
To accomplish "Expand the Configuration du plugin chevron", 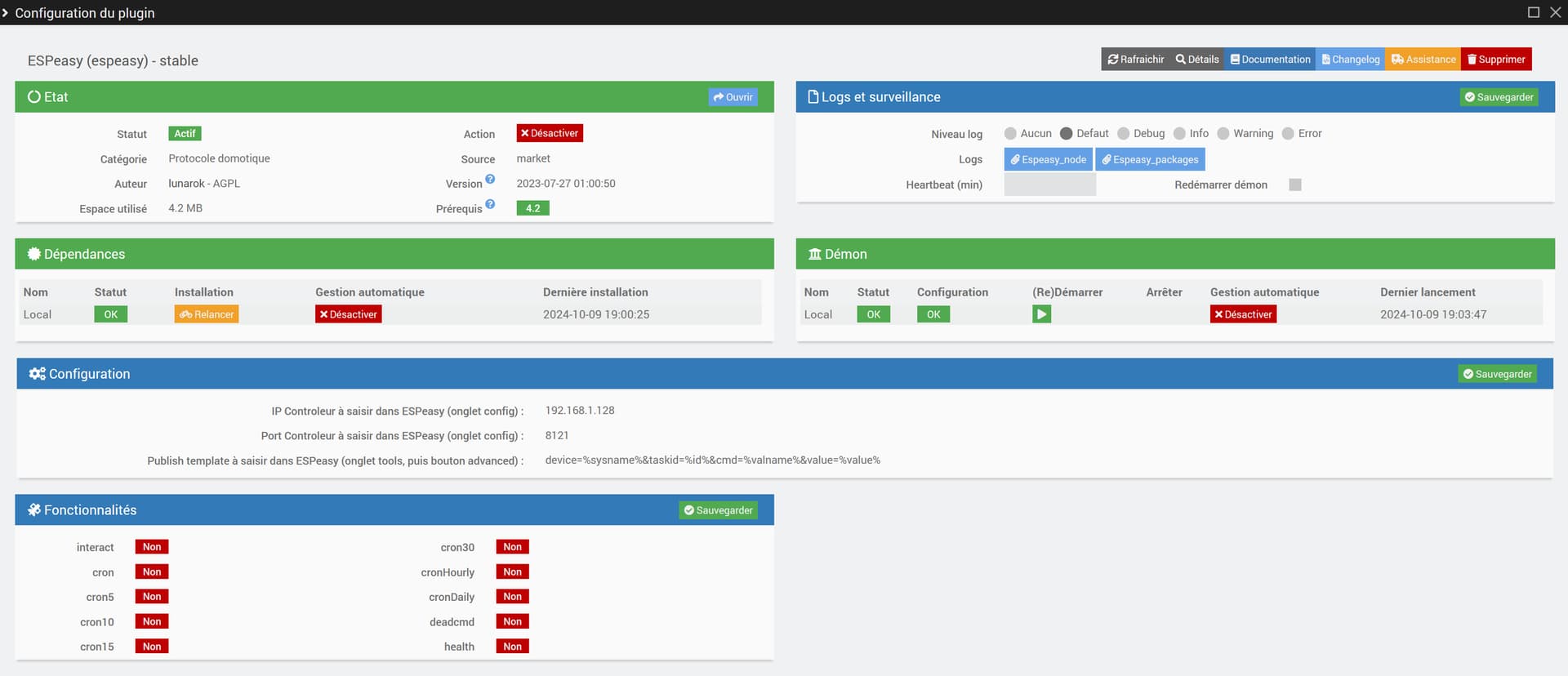I will click(x=5, y=12).
